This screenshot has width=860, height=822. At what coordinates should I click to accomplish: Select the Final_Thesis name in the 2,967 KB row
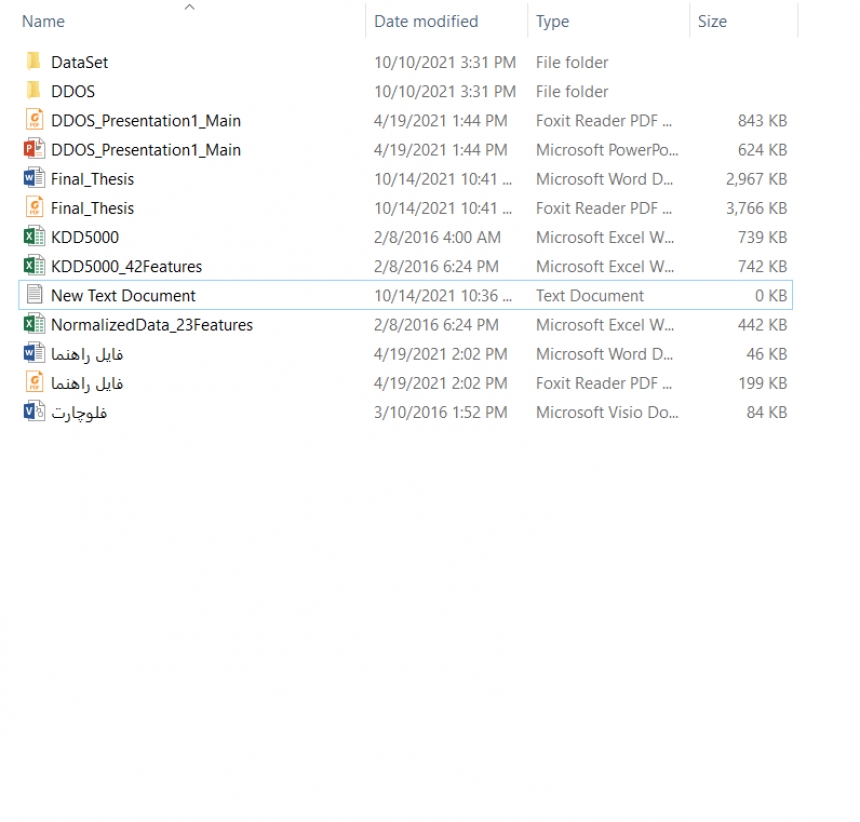pyautogui.click(x=92, y=179)
